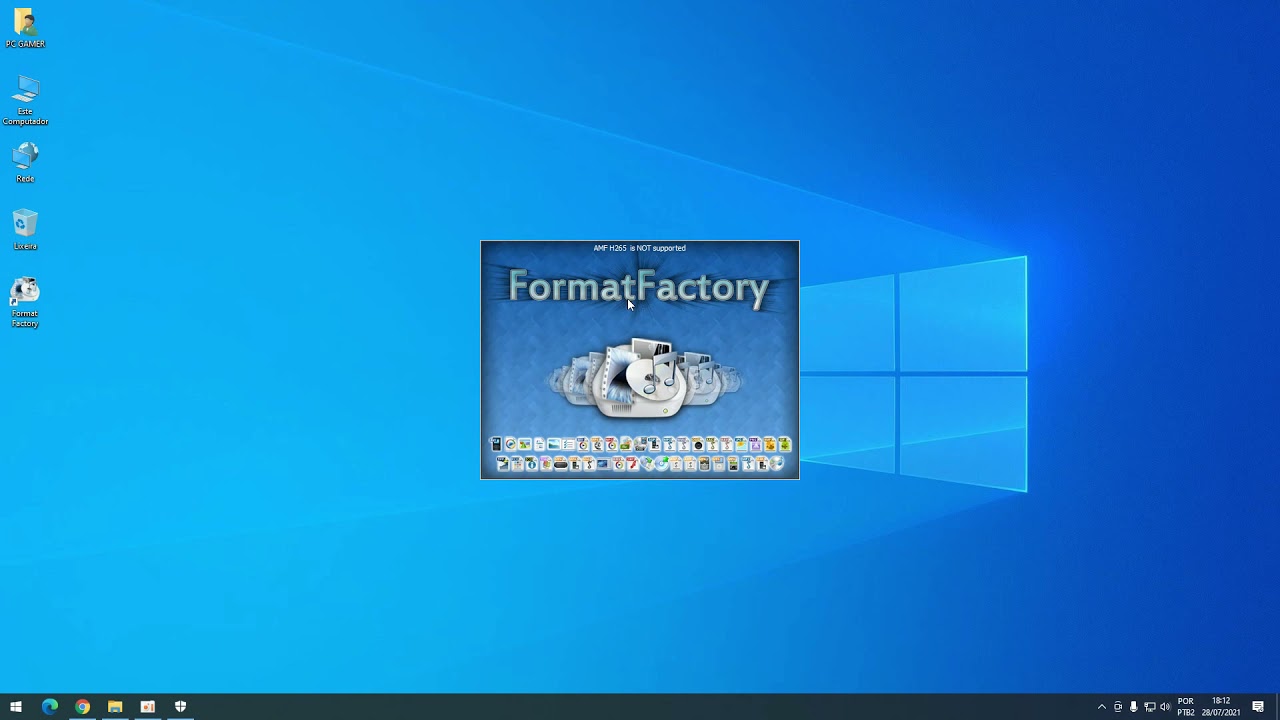Click the "AMF H265 is NOT supported" splash text
The width and height of the screenshot is (1280, 720).
640,248
